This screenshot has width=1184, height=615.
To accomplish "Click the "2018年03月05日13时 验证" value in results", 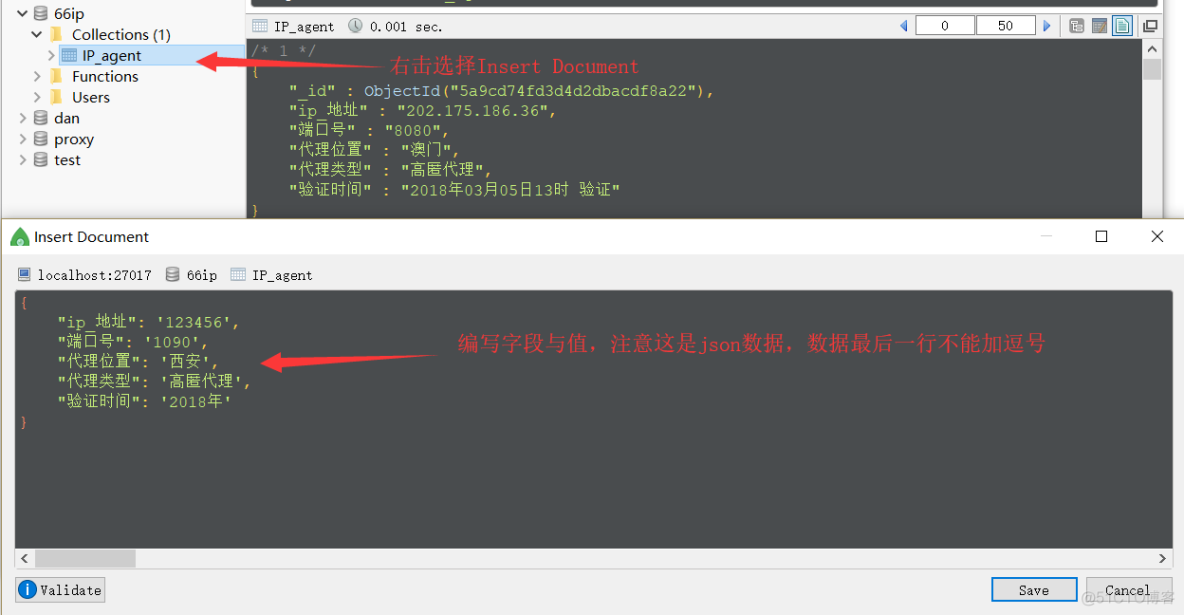I will click(510, 190).
